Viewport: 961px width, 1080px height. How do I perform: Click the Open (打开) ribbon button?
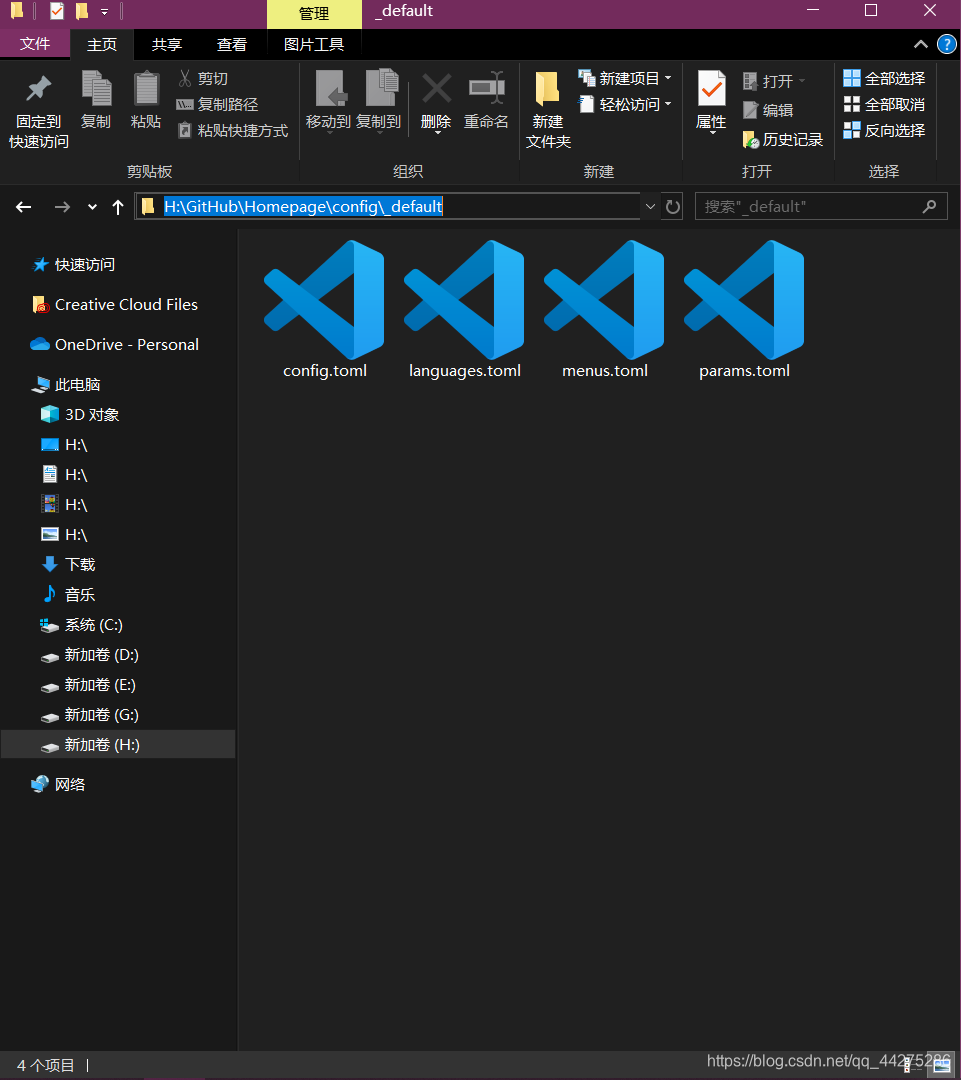774,81
